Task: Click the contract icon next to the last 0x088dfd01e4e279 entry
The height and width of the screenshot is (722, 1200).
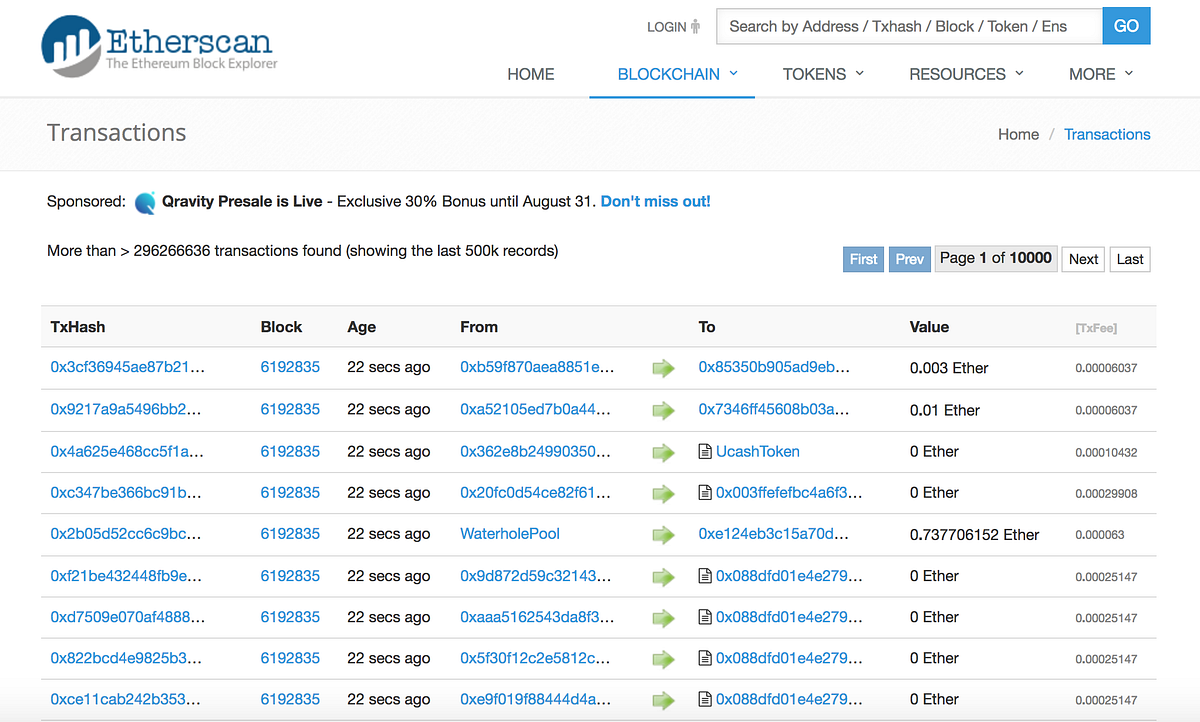Action: coord(705,699)
